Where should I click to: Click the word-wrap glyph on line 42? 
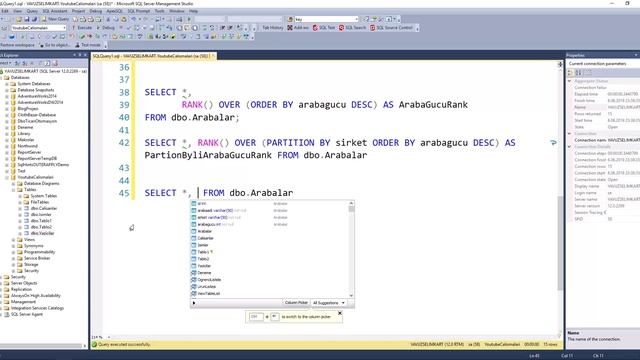553,142
